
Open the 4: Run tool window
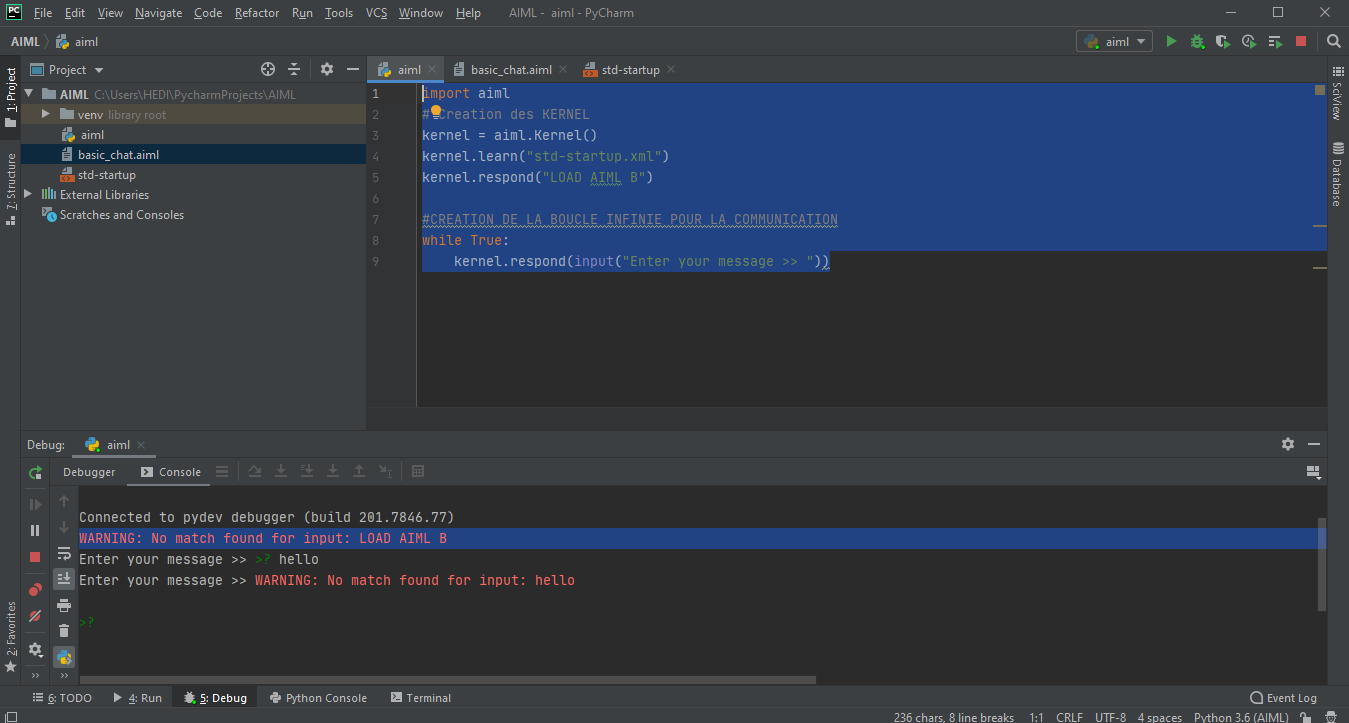[x=137, y=698]
